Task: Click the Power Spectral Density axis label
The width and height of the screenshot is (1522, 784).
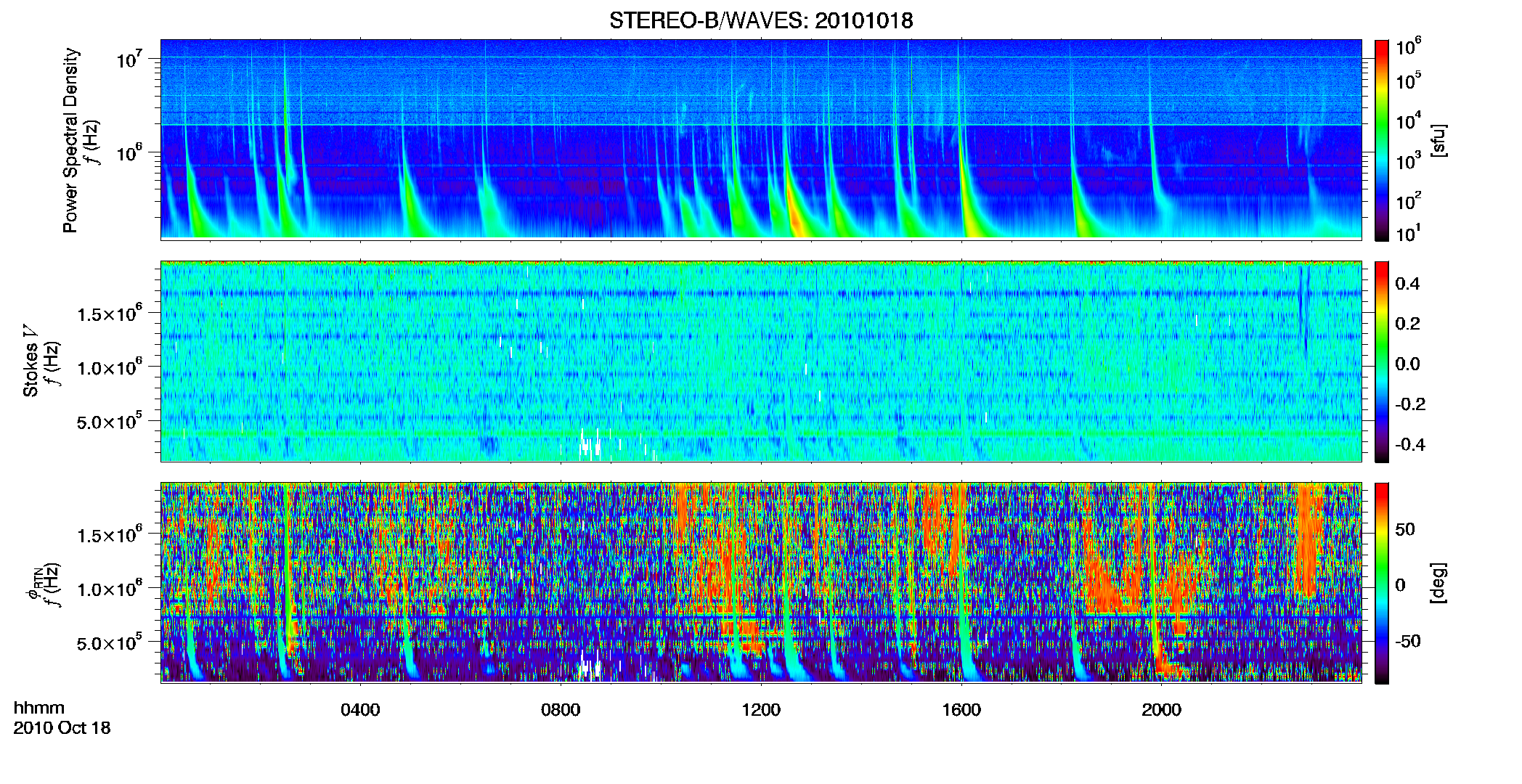Action: (70, 140)
